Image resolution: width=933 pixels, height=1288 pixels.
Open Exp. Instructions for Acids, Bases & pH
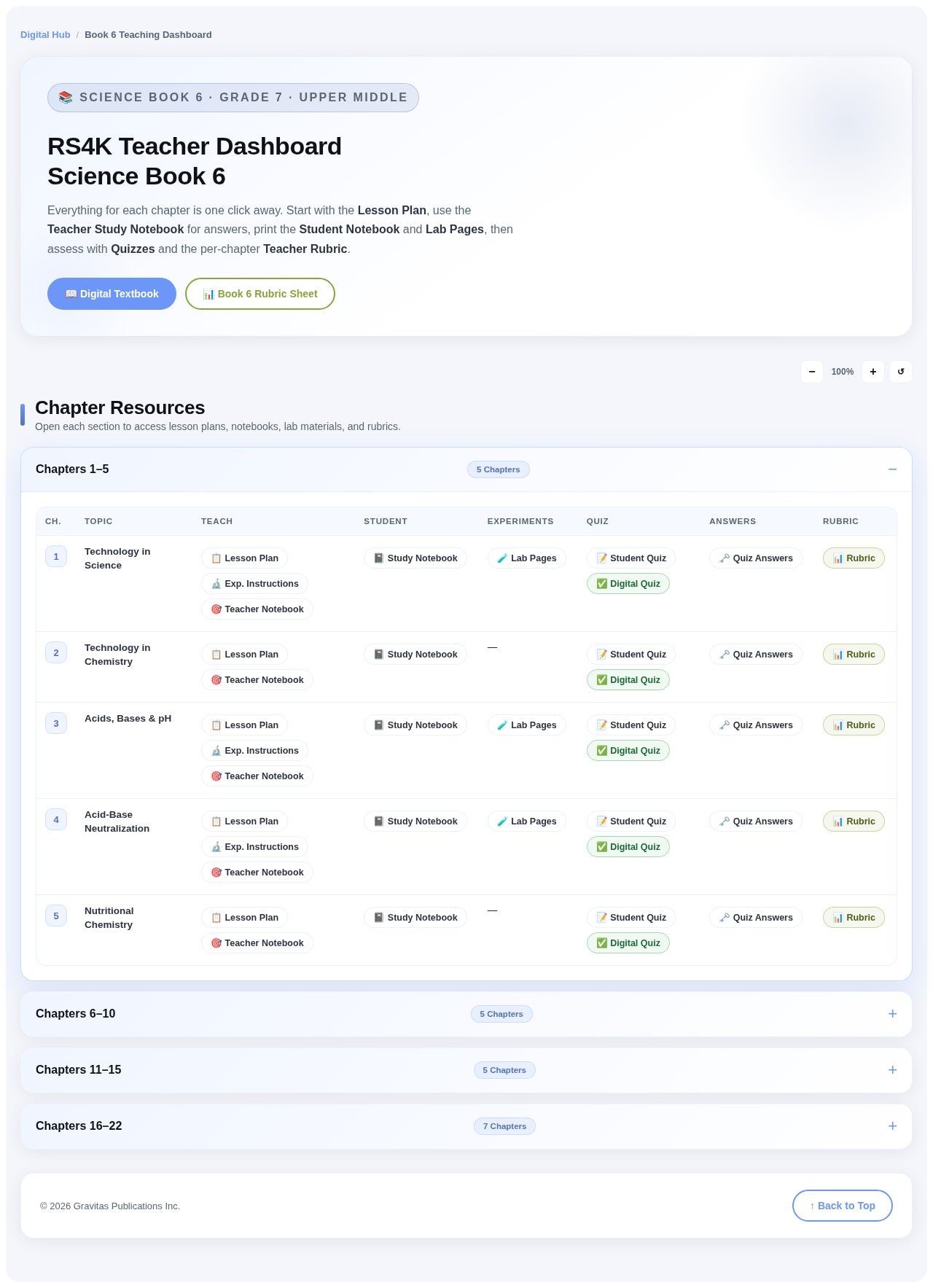pyautogui.click(x=254, y=751)
